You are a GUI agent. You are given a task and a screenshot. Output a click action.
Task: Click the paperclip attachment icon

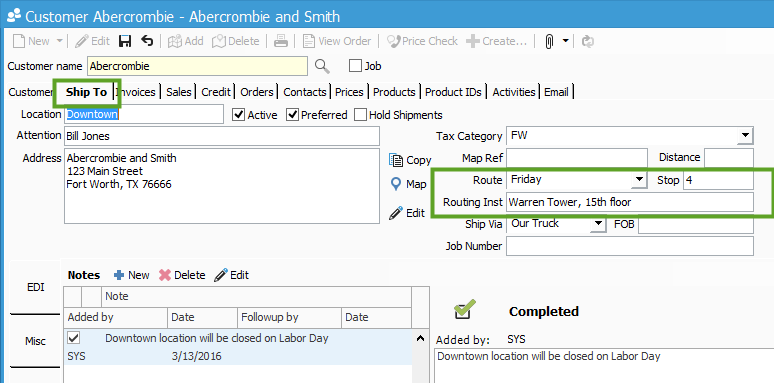(x=549, y=41)
